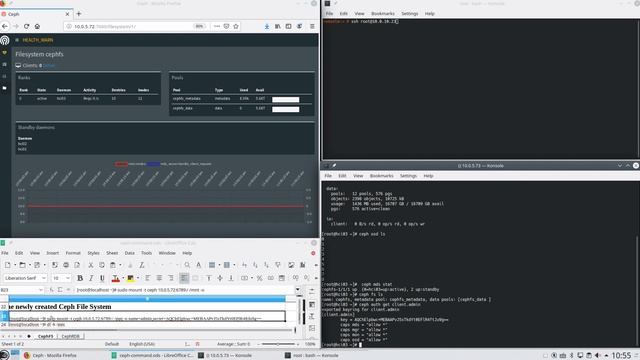Open the Firefox downloads panel
Screen dimensions: 640x360
[267, 26]
